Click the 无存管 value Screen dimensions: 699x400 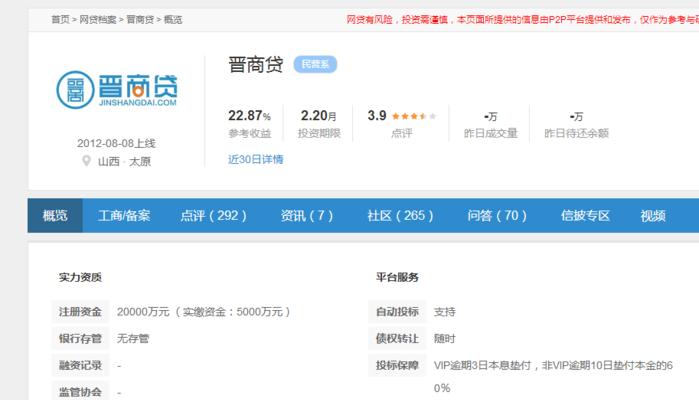pyautogui.click(x=133, y=338)
